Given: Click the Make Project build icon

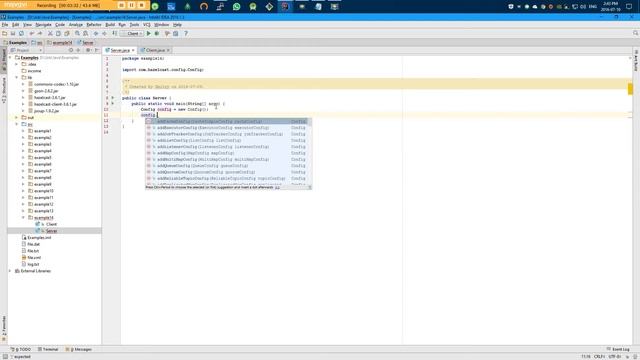Looking at the screenshot, I should coord(115,33).
